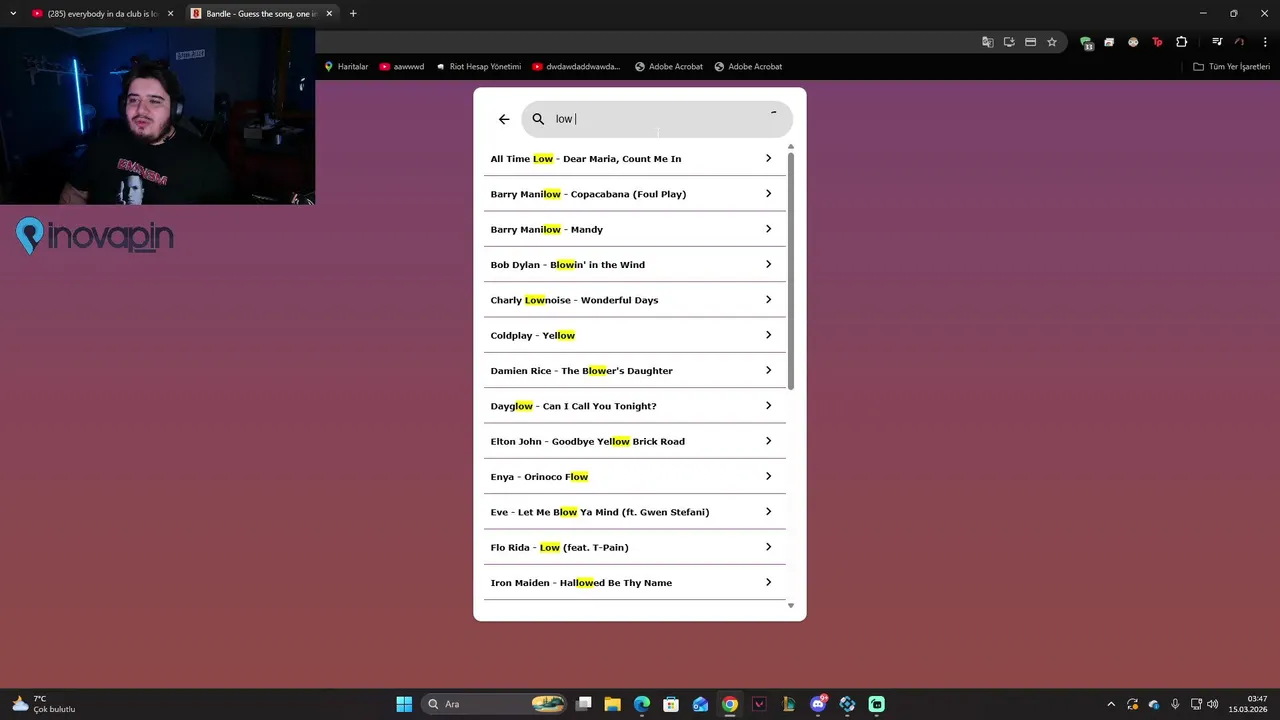Switch to the YouTube everybody in da club tab

point(102,14)
